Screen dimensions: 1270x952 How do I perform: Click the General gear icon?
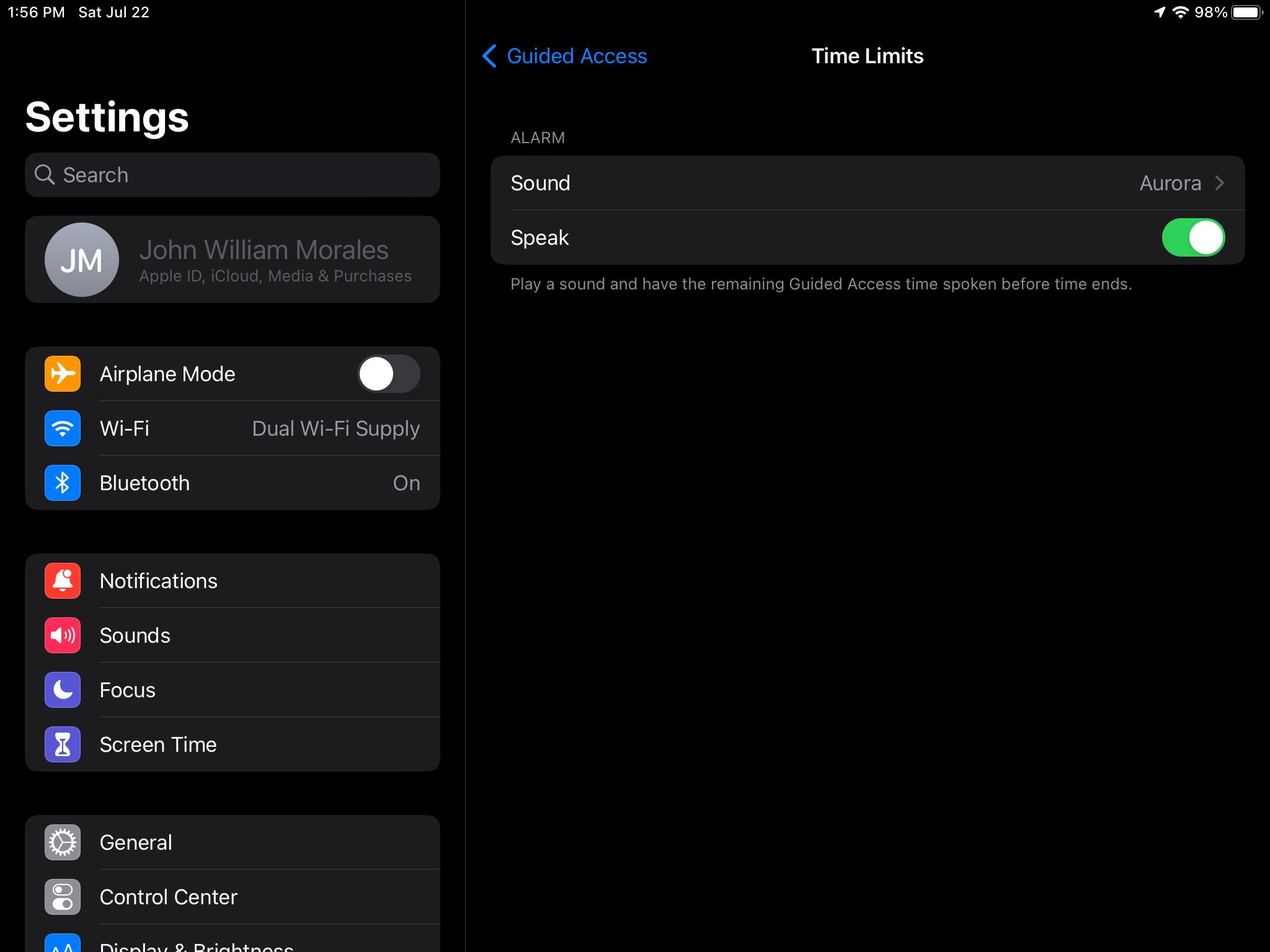(x=62, y=842)
